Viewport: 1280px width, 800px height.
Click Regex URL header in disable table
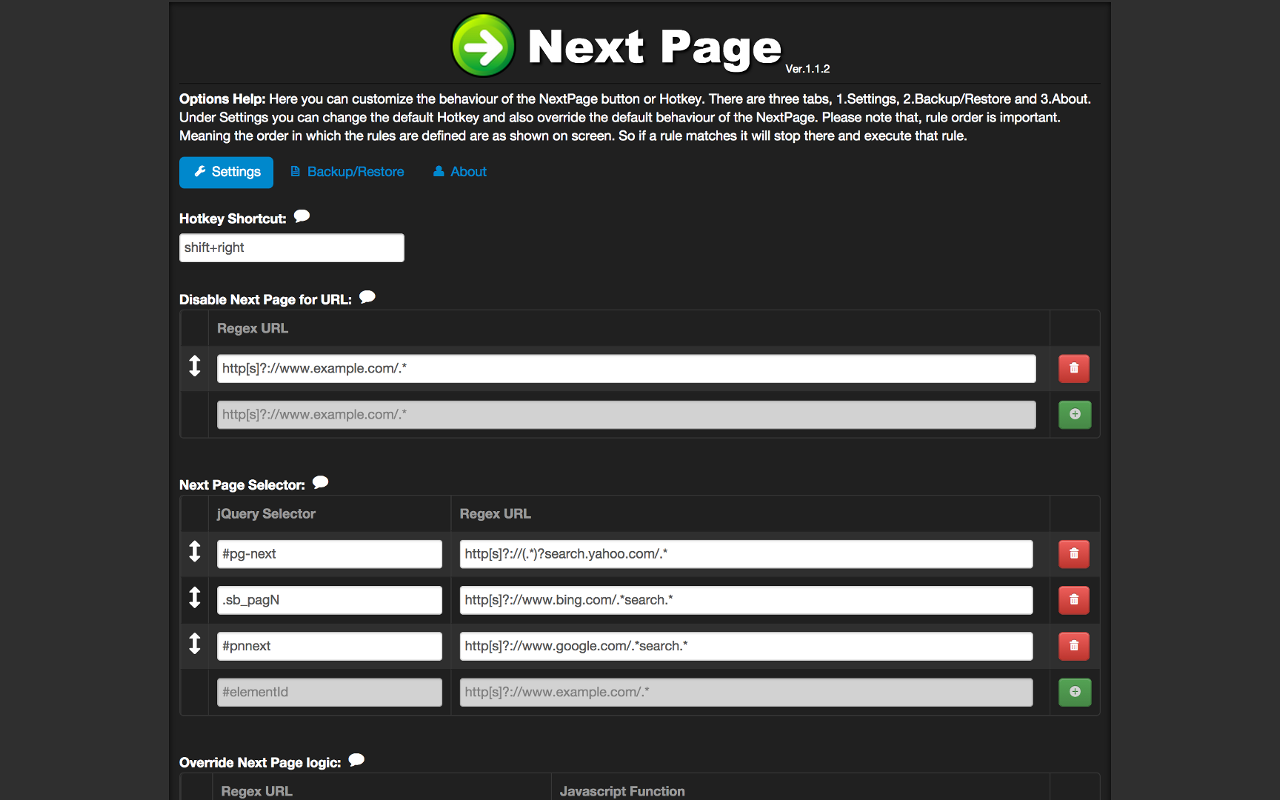[253, 328]
